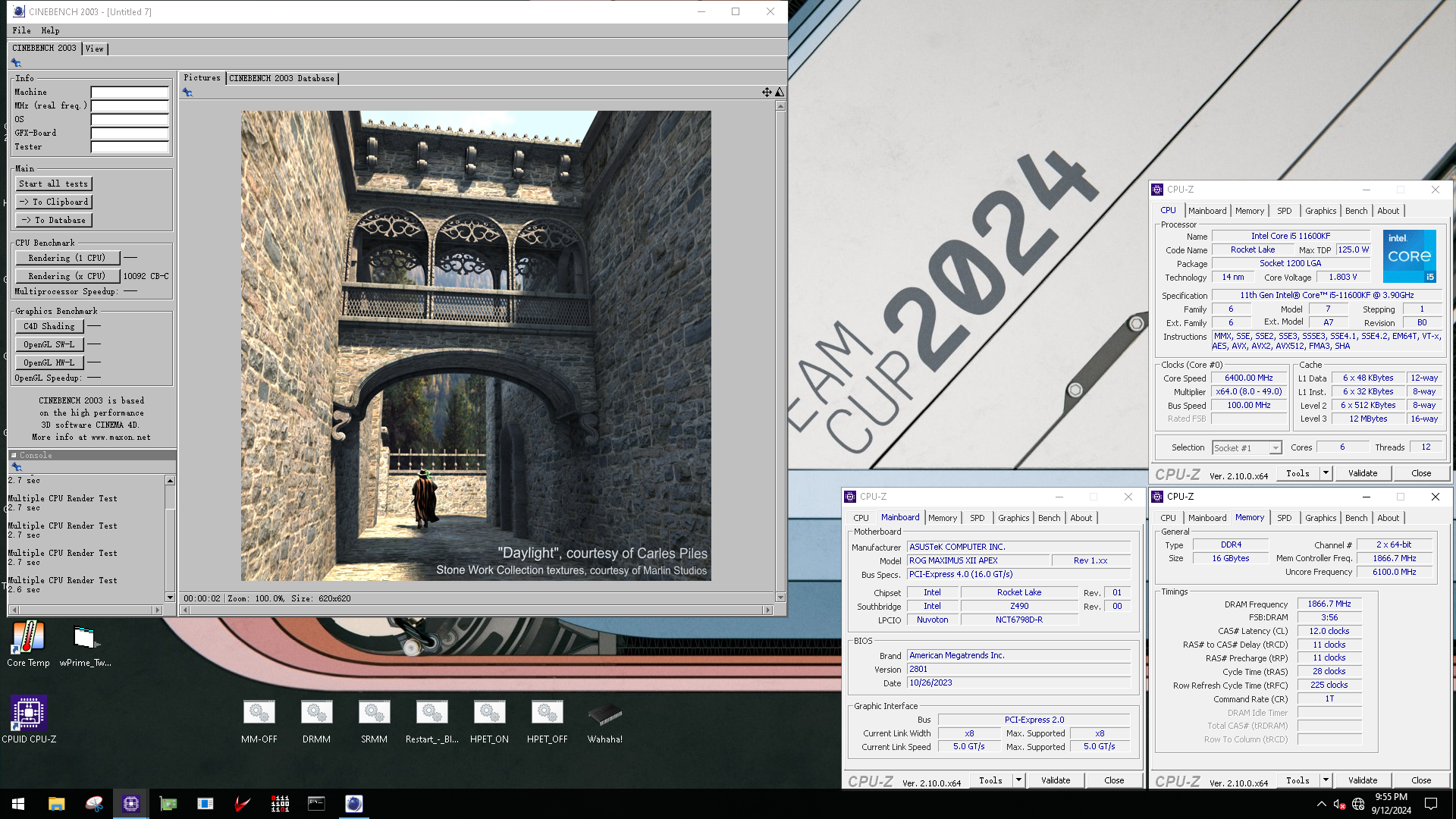Open the Help menu in CINEBENCH
Screen dimensions: 1456x819
pos(50,30)
